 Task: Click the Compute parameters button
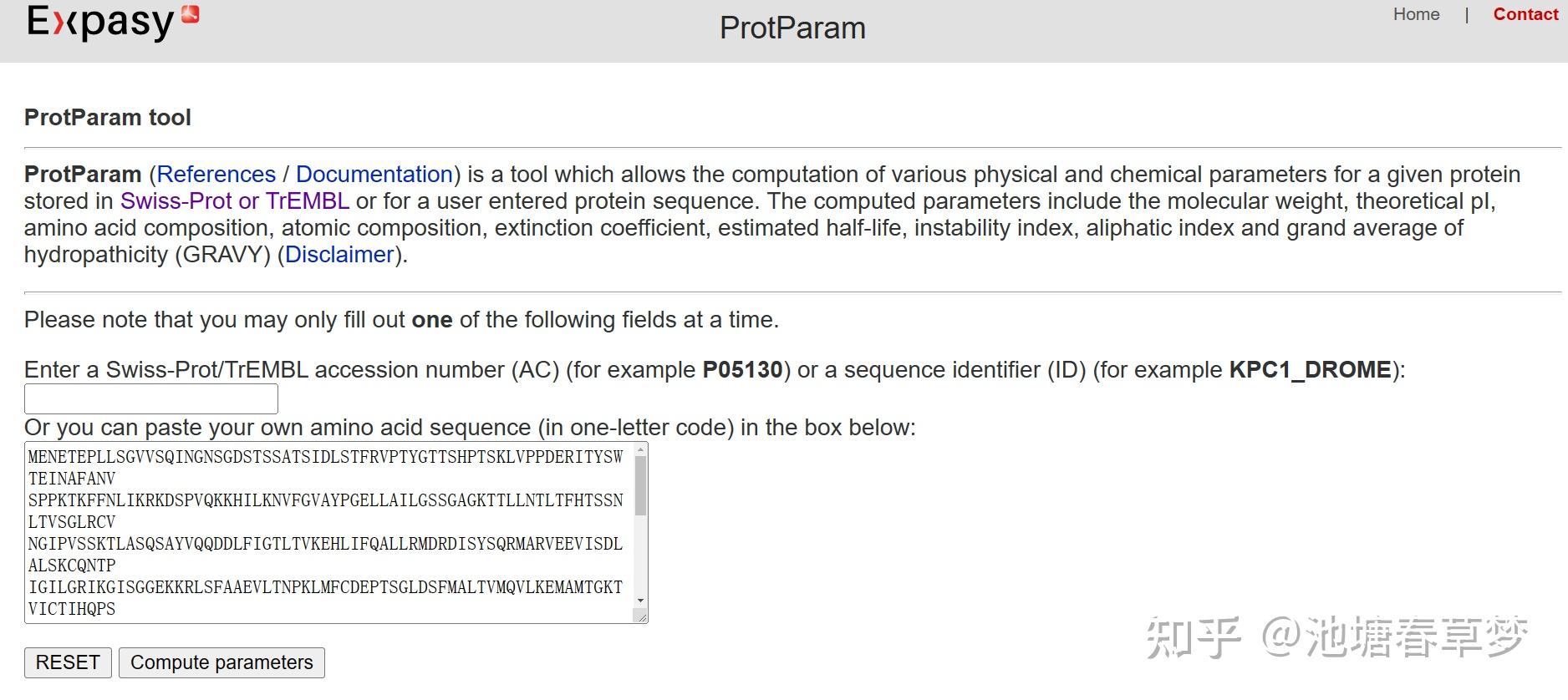point(221,662)
